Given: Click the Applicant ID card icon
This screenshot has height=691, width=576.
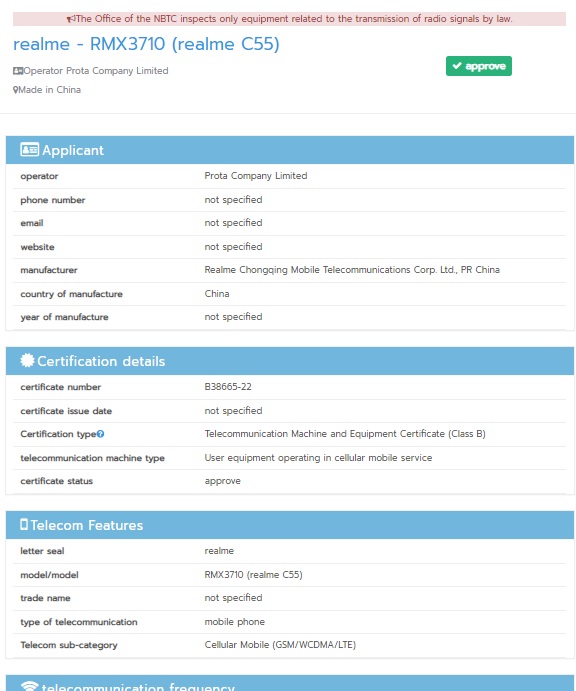Looking at the screenshot, I should (x=29, y=150).
